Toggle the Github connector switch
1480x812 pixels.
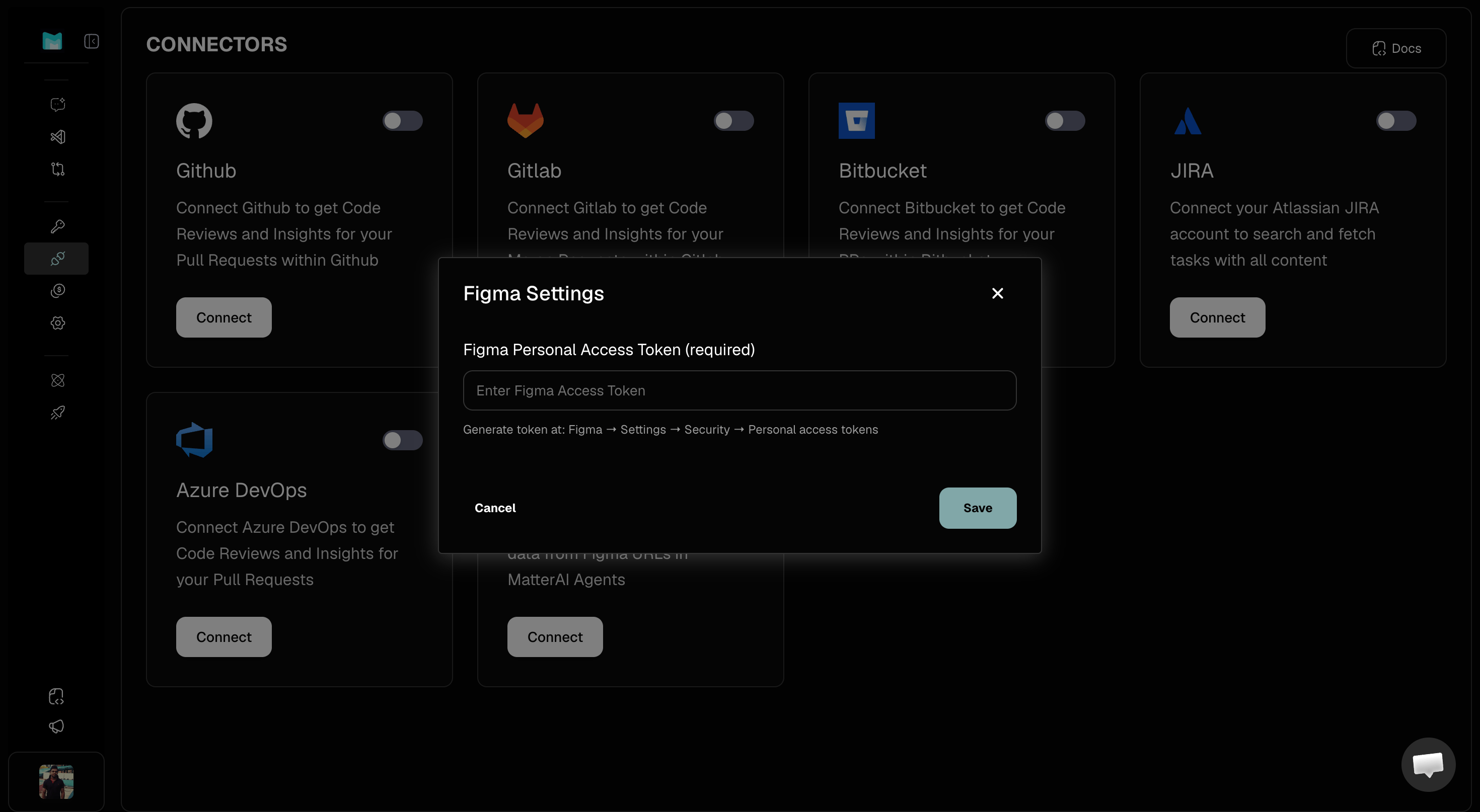pos(403,121)
